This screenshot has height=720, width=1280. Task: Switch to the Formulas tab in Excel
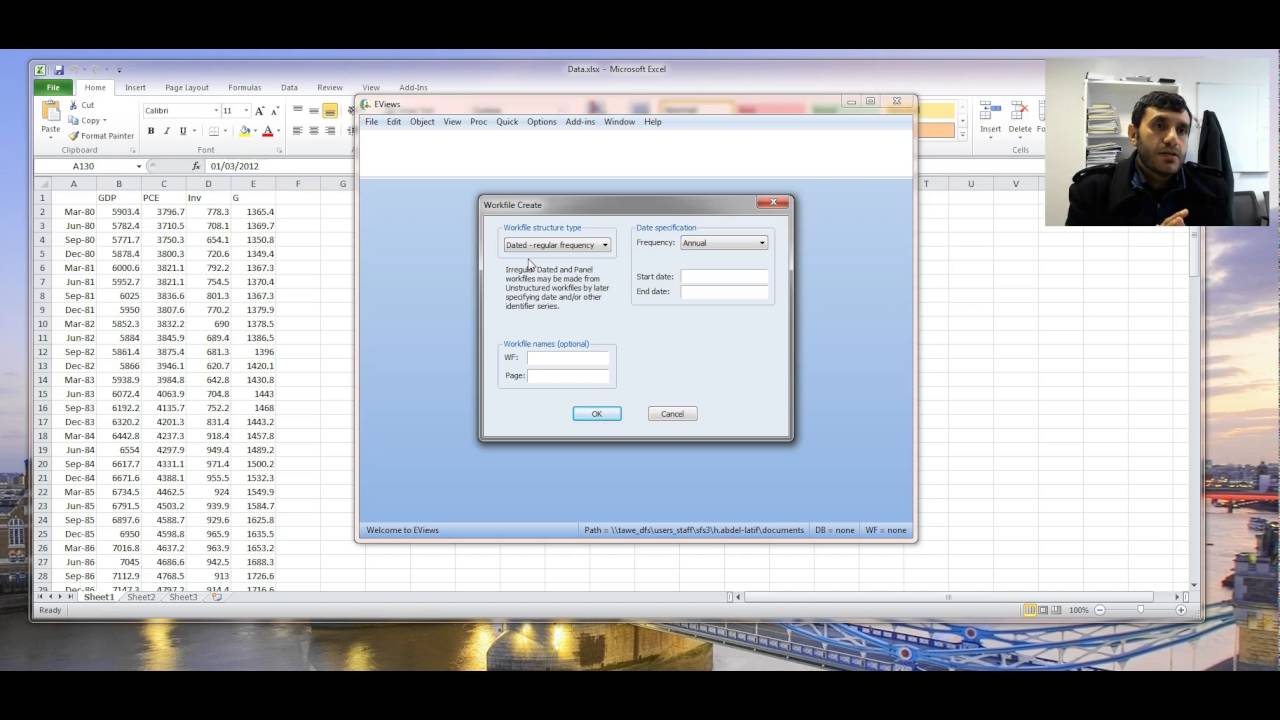pos(244,88)
